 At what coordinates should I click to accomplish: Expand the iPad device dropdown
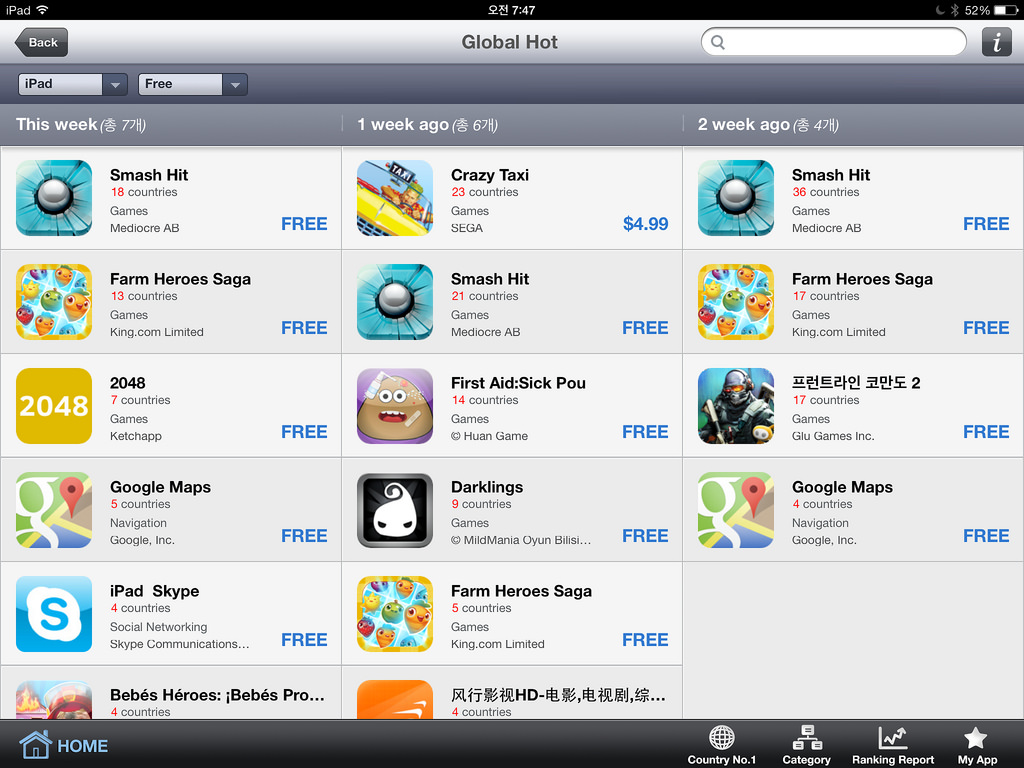coord(72,84)
